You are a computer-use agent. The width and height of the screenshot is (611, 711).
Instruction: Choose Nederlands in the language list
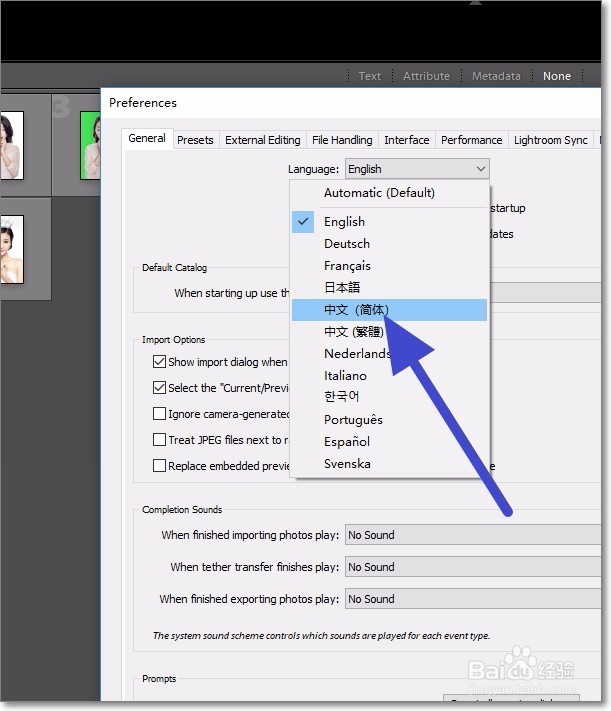coord(389,354)
